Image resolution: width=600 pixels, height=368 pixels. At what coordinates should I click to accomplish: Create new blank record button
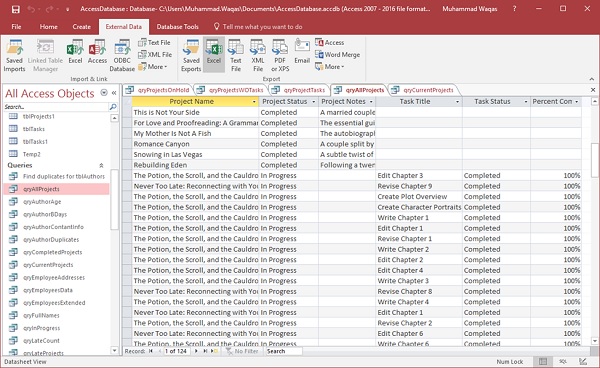(215, 351)
